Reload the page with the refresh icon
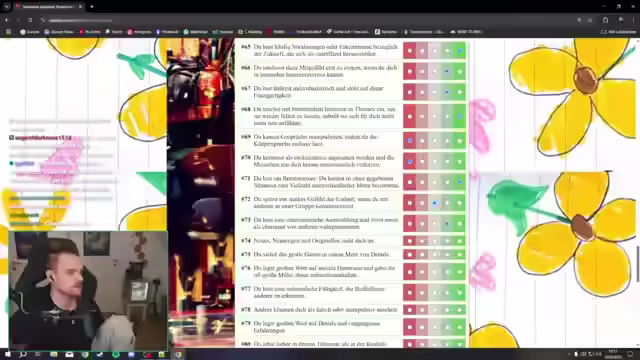The image size is (640, 360). coord(30,20)
